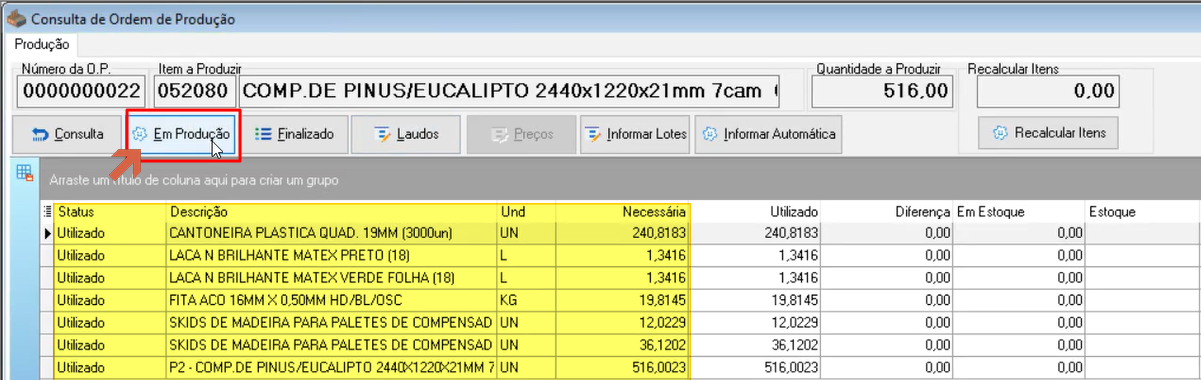Click Utilizado value 516,0023
Screen dimensions: 1201x380
pyautogui.click(x=791, y=368)
